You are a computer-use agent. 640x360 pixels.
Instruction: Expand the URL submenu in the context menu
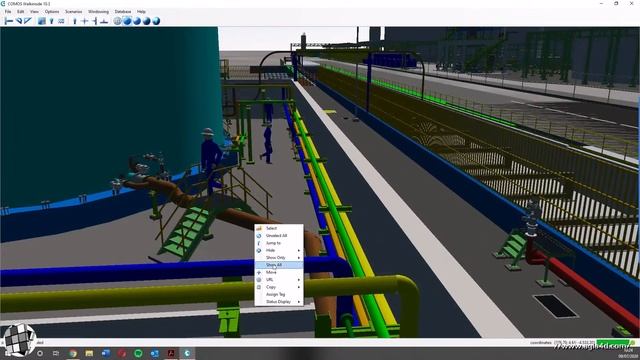pos(279,280)
